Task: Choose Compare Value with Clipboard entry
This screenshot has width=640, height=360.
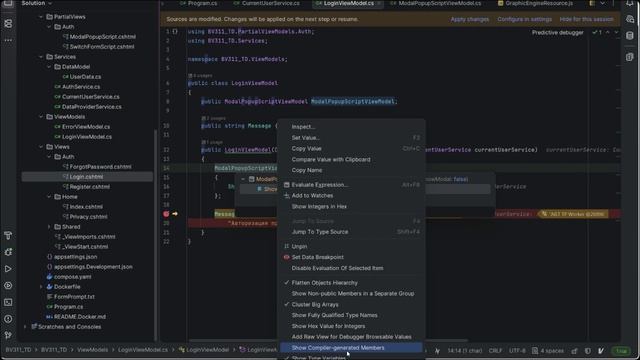Action: point(351,160)
